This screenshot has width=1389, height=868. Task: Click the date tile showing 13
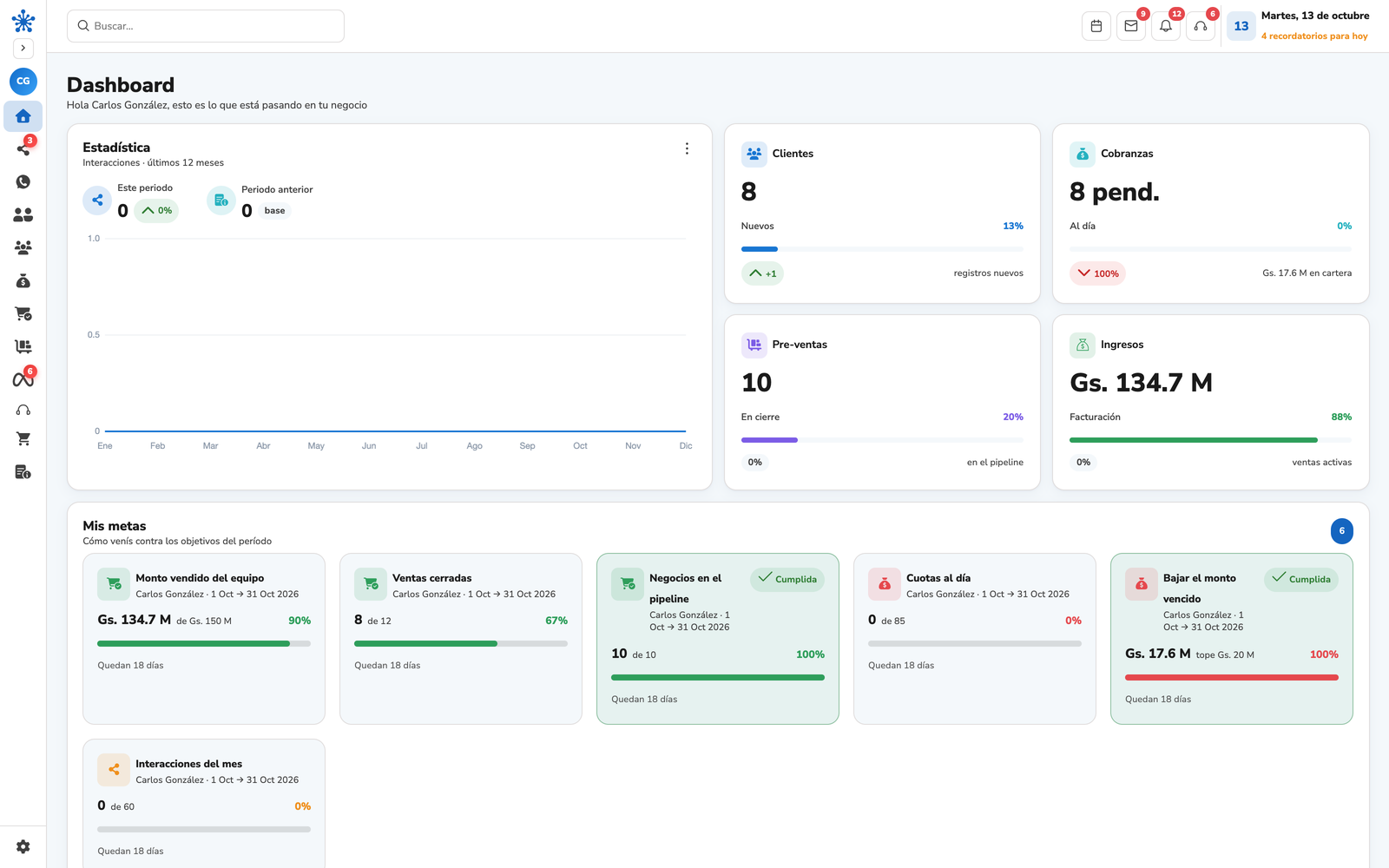coord(1241,26)
